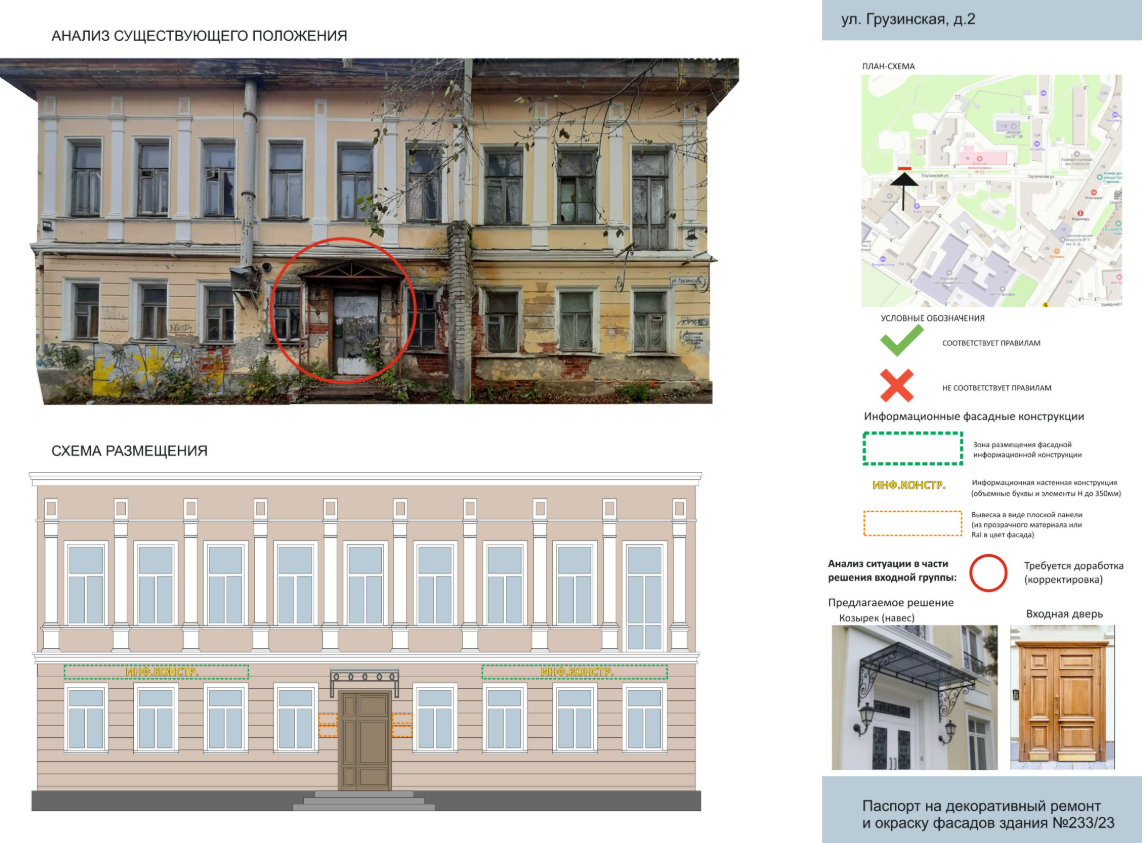Click the orange sign panel left of door
Image resolution: width=1143 pixels, height=843 pixels.
click(327, 725)
